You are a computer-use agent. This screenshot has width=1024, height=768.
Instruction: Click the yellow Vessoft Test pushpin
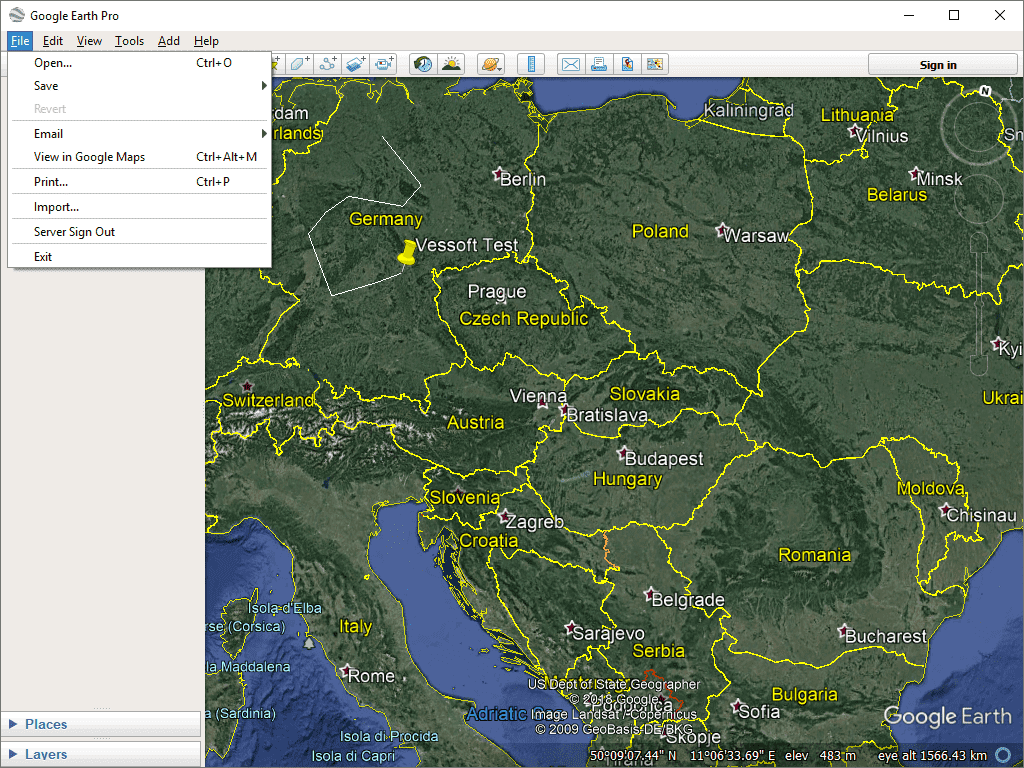point(407,252)
